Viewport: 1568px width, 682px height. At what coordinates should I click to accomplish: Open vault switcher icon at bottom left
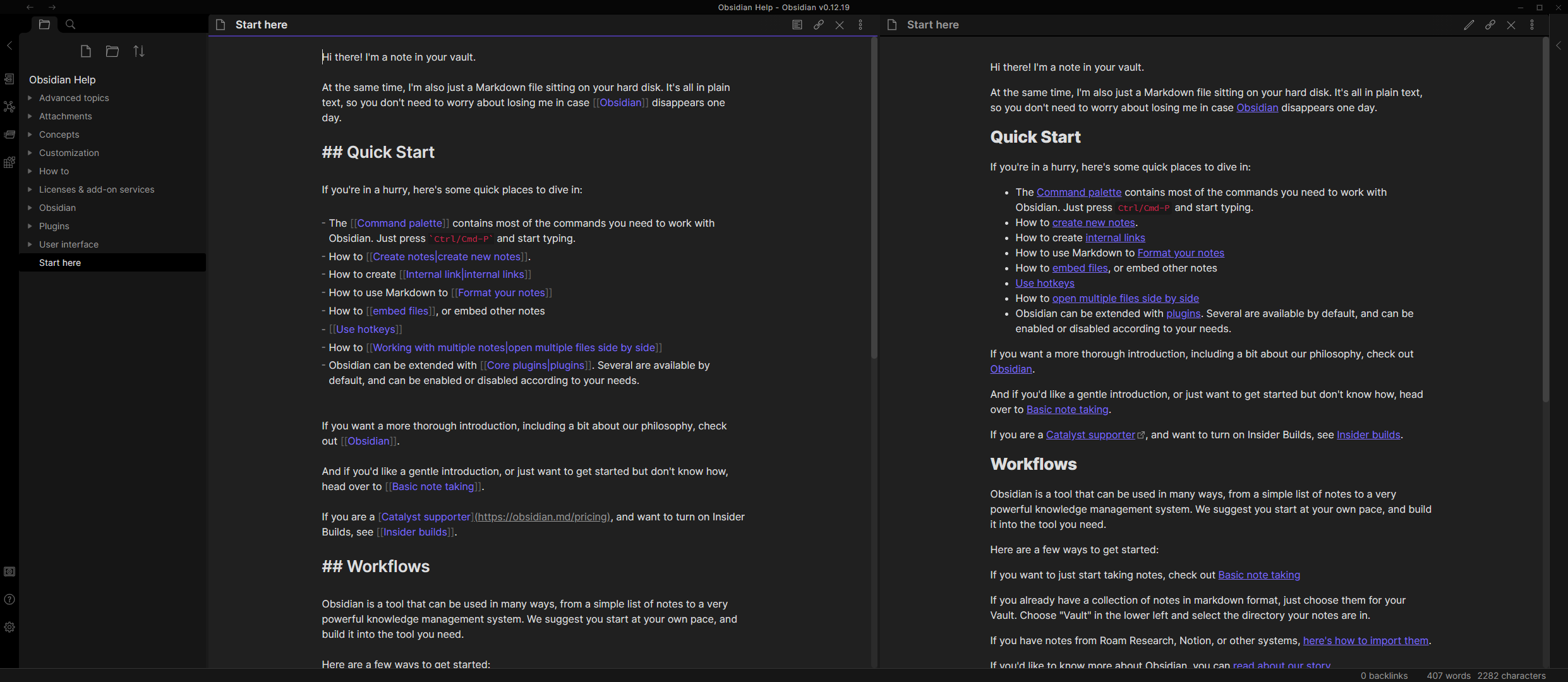9,571
